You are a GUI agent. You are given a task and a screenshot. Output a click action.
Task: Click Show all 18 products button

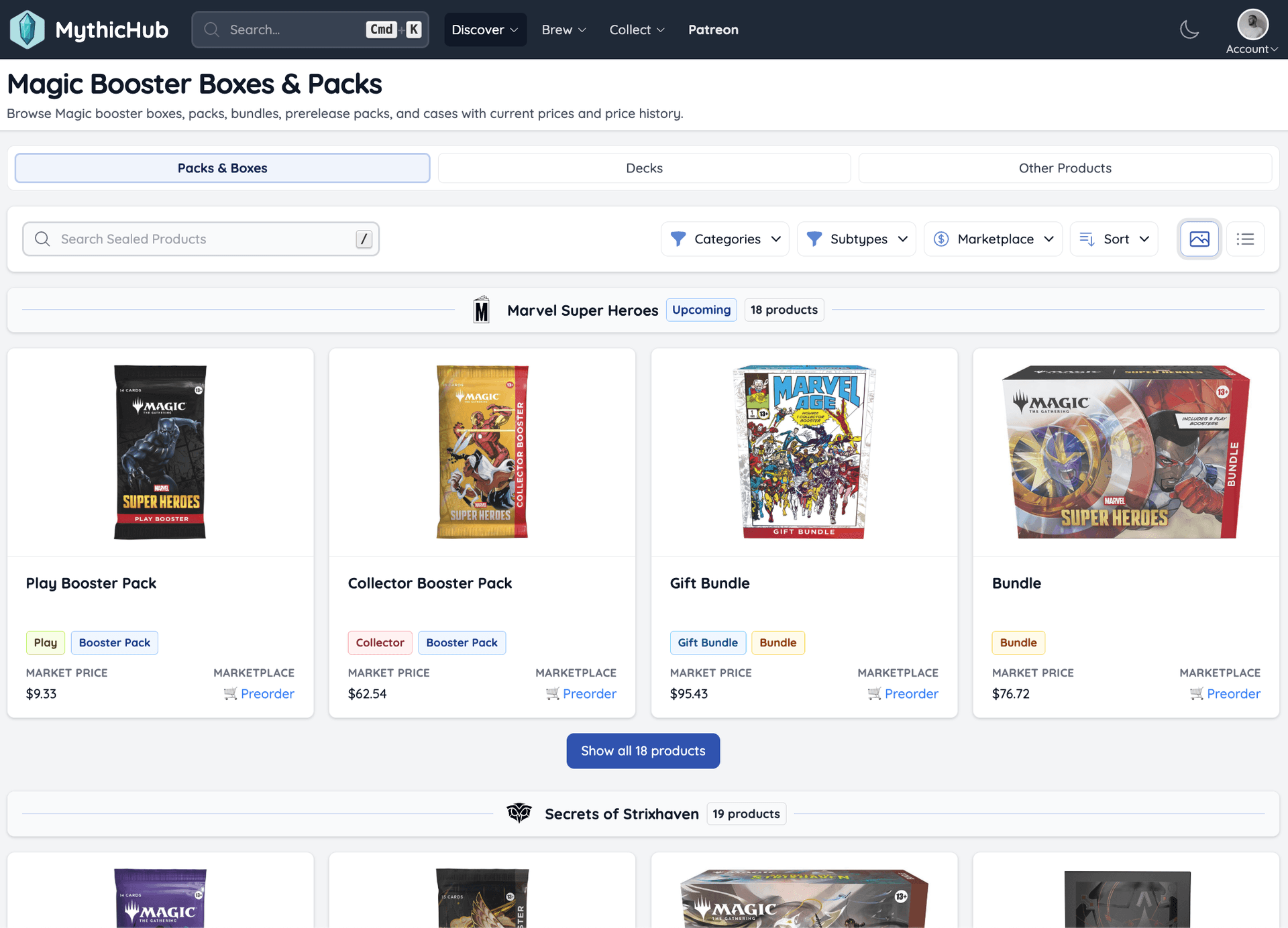tap(643, 751)
